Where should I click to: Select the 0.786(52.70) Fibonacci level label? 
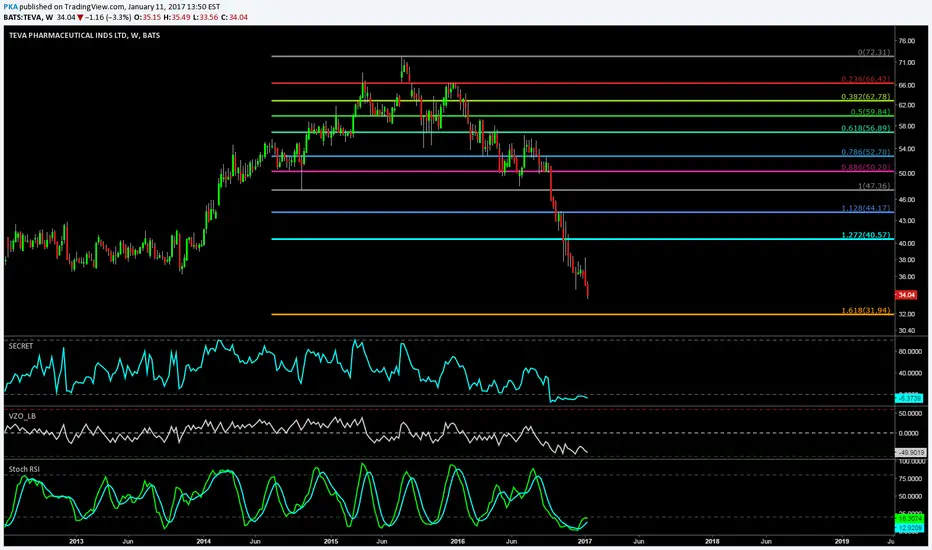click(866, 152)
